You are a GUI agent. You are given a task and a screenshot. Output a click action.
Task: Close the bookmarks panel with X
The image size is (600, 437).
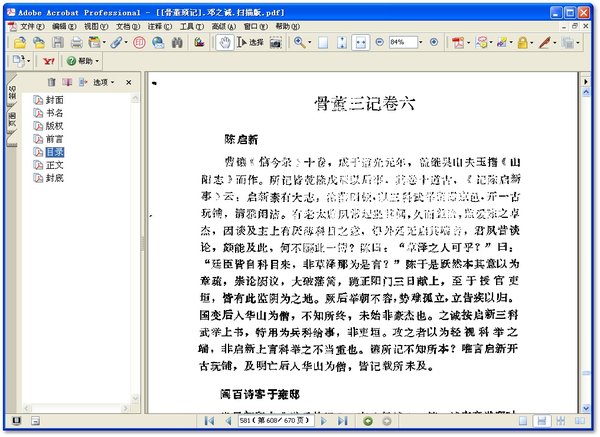click(x=129, y=82)
